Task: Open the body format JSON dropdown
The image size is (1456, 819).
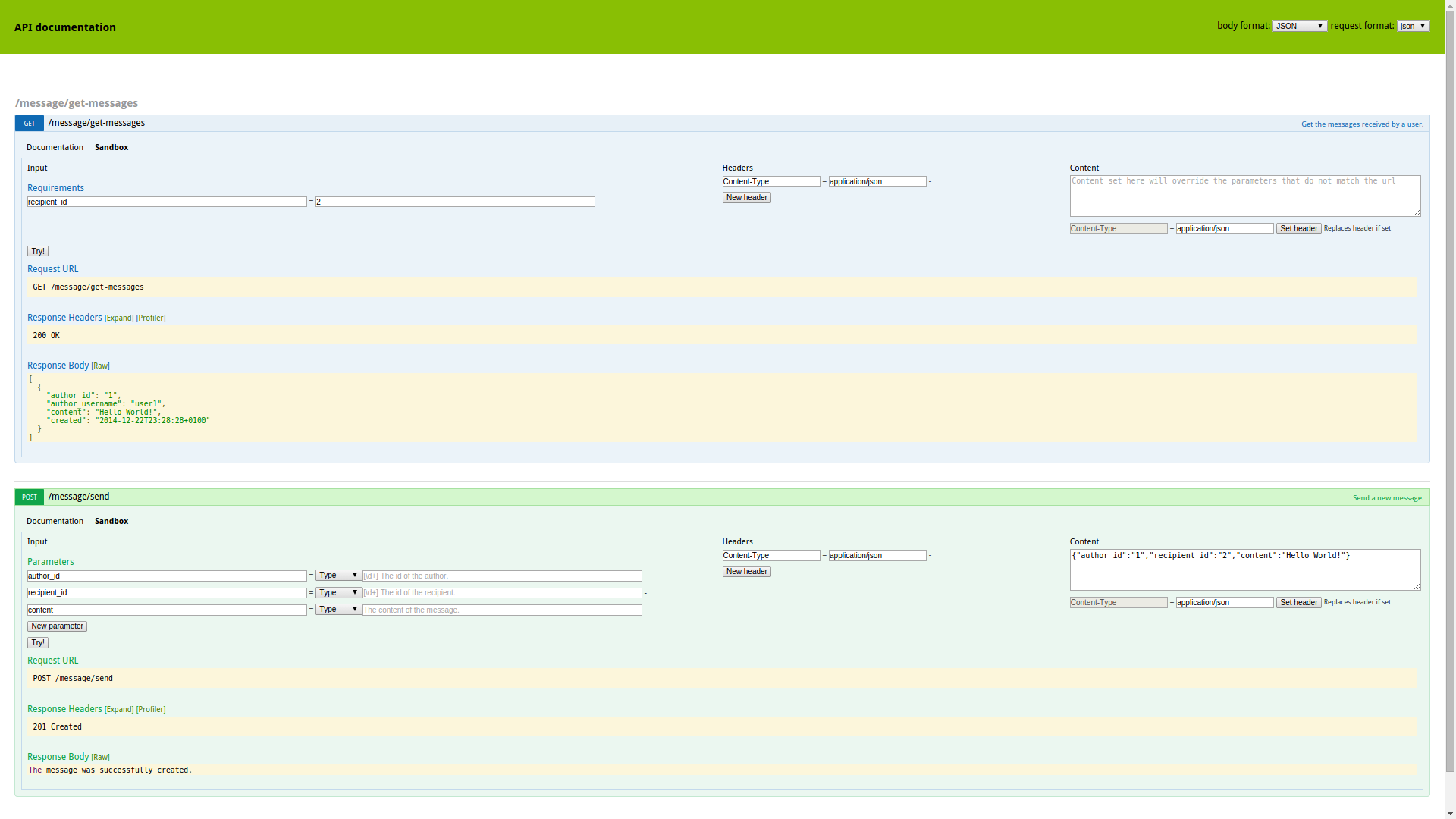Action: coord(1299,26)
